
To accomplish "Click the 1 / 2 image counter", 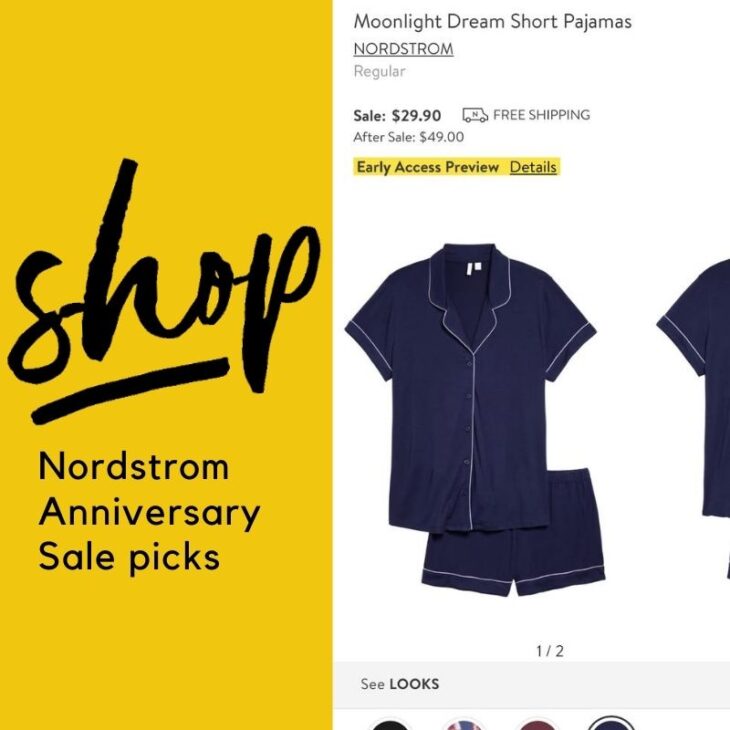I will 550,651.
